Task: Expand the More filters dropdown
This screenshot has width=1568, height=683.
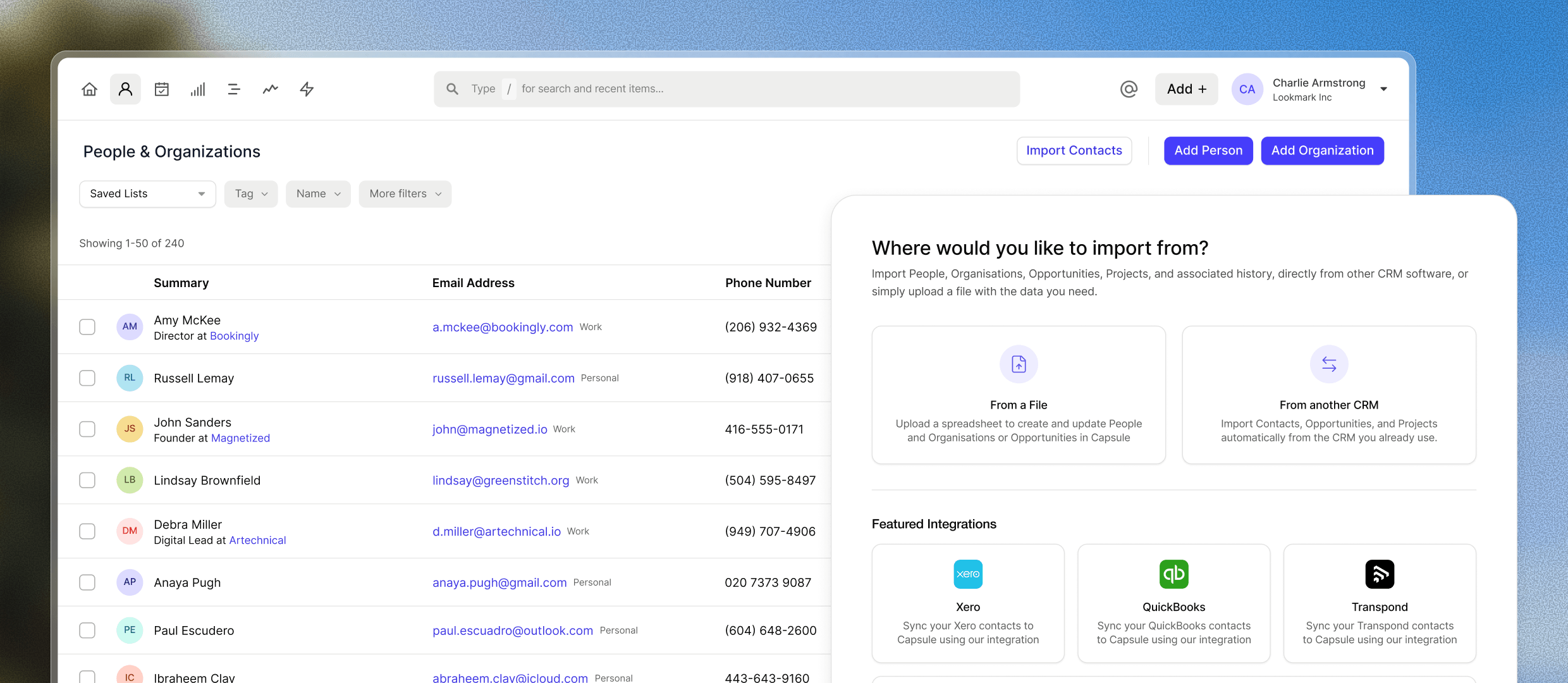Action: (405, 194)
